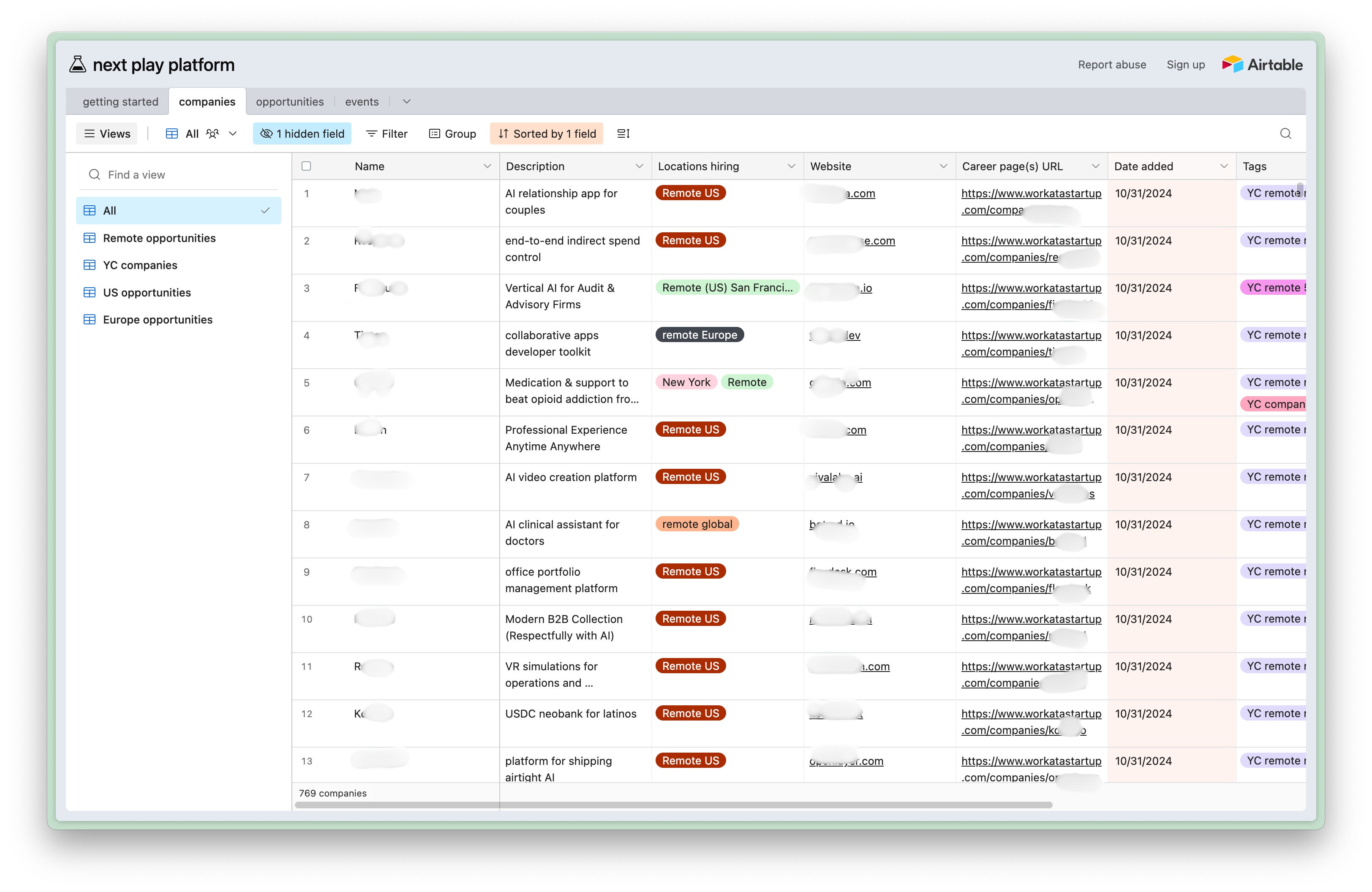This screenshot has width=1372, height=892.
Task: Open the row height icon
Action: coord(623,134)
